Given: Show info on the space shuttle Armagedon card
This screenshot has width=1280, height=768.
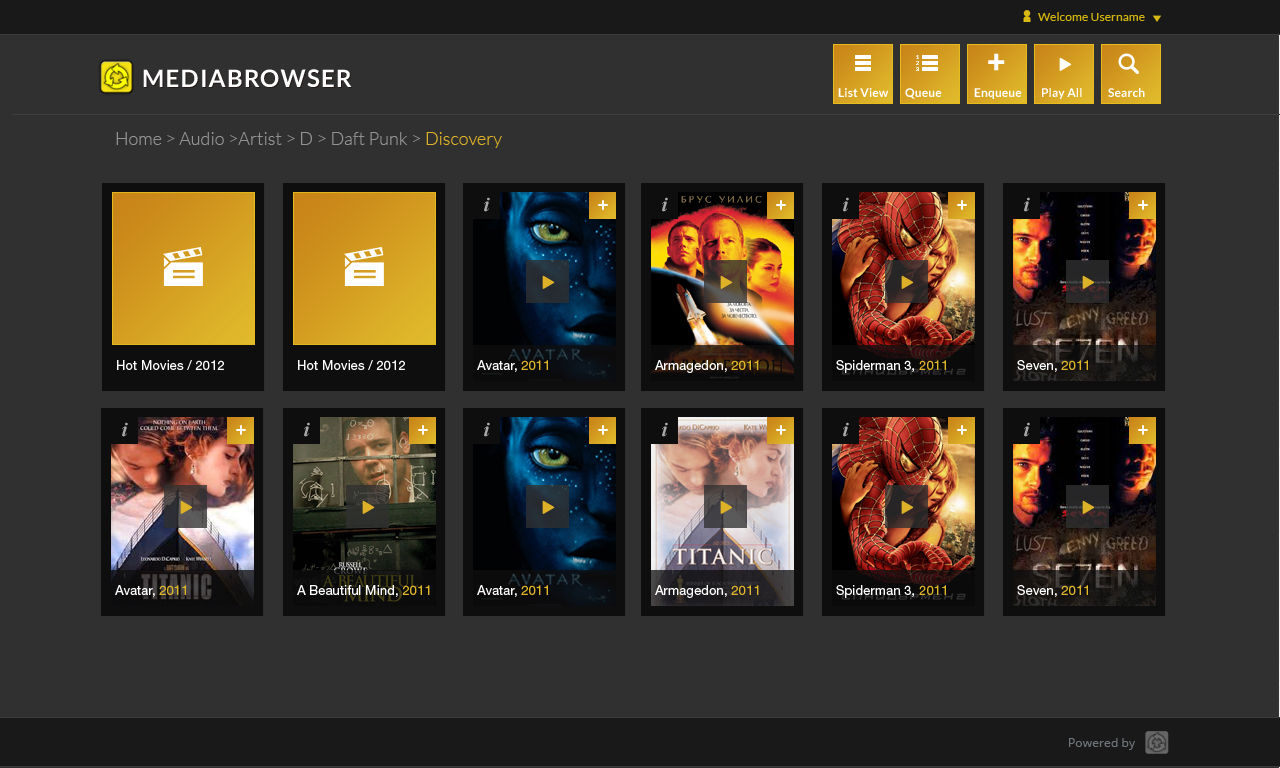Looking at the screenshot, I should click(664, 205).
